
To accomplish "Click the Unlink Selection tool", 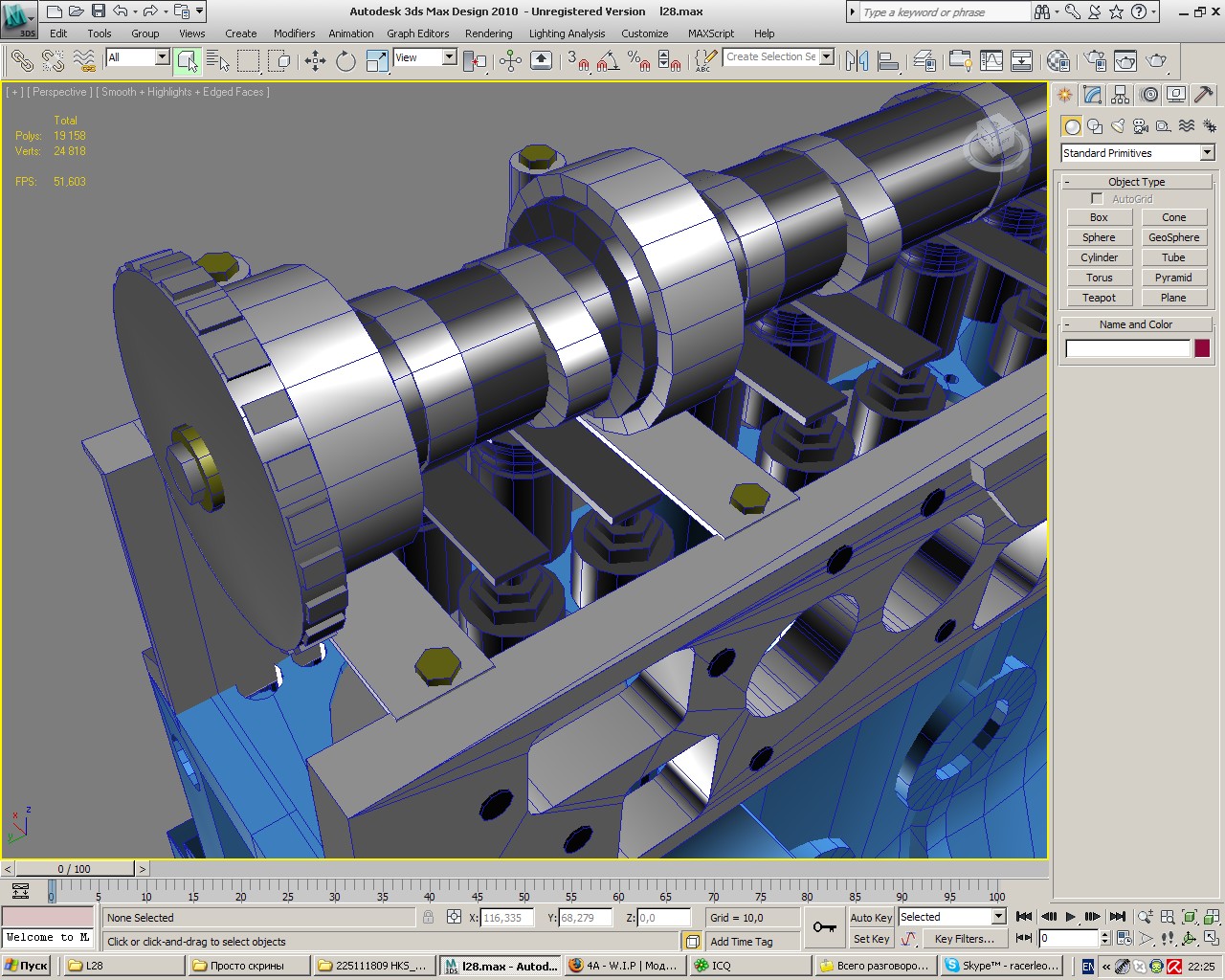I will pyautogui.click(x=53, y=61).
